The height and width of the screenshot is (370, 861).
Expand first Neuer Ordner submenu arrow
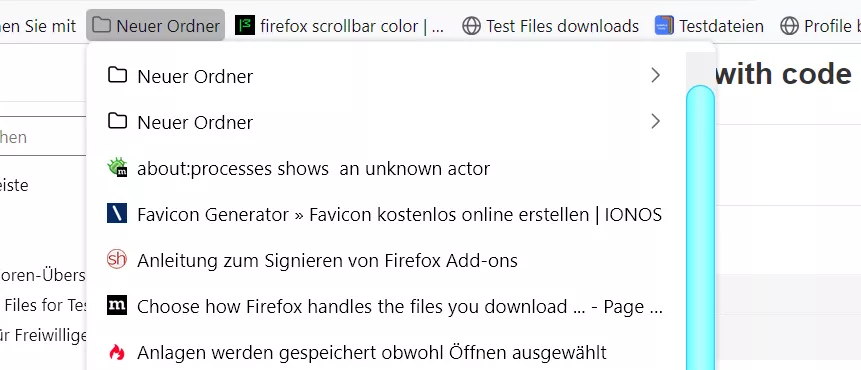655,75
